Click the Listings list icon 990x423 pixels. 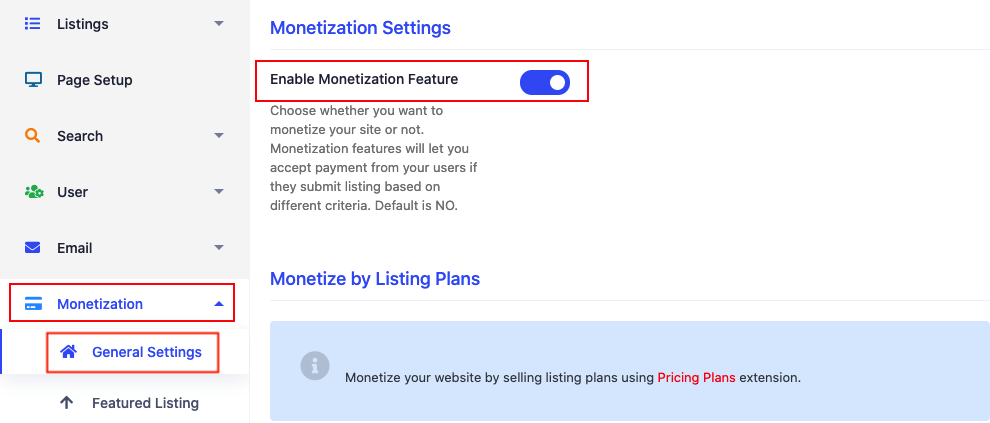[33, 24]
